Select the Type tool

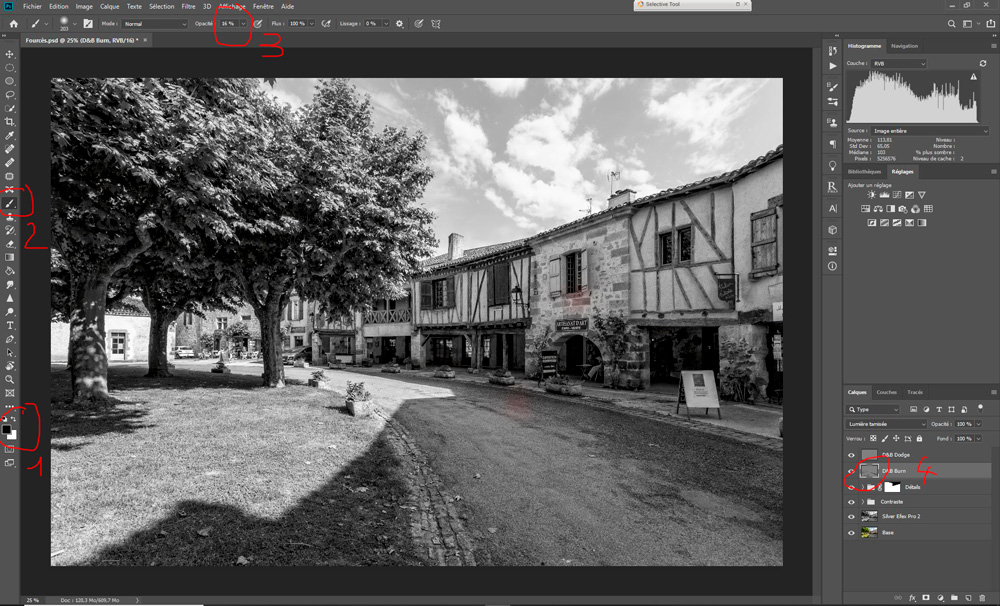(10, 325)
